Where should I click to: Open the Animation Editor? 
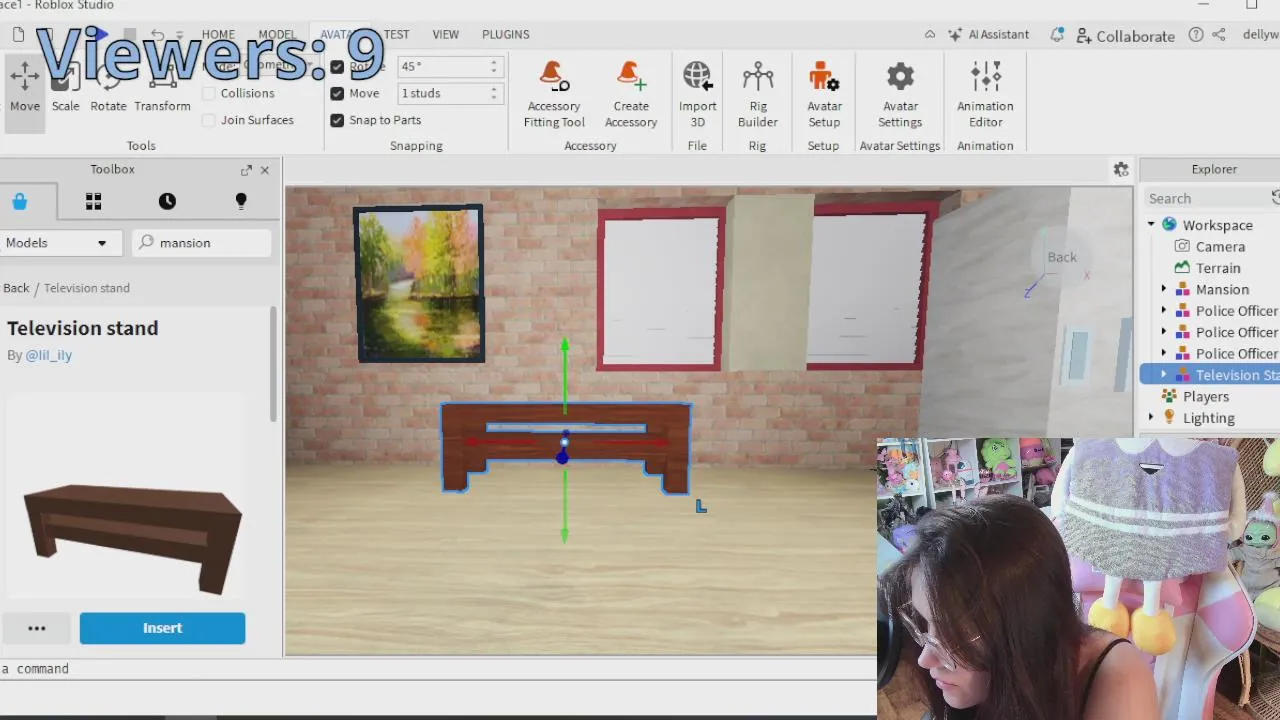tap(985, 94)
